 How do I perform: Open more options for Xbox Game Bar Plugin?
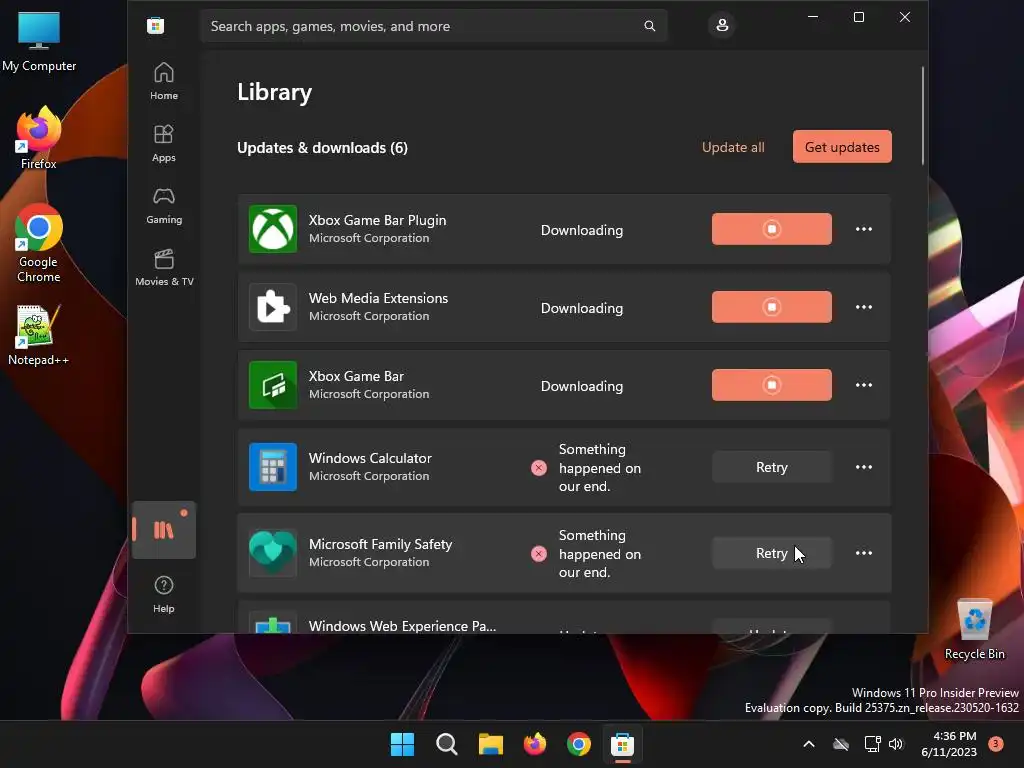click(x=863, y=229)
